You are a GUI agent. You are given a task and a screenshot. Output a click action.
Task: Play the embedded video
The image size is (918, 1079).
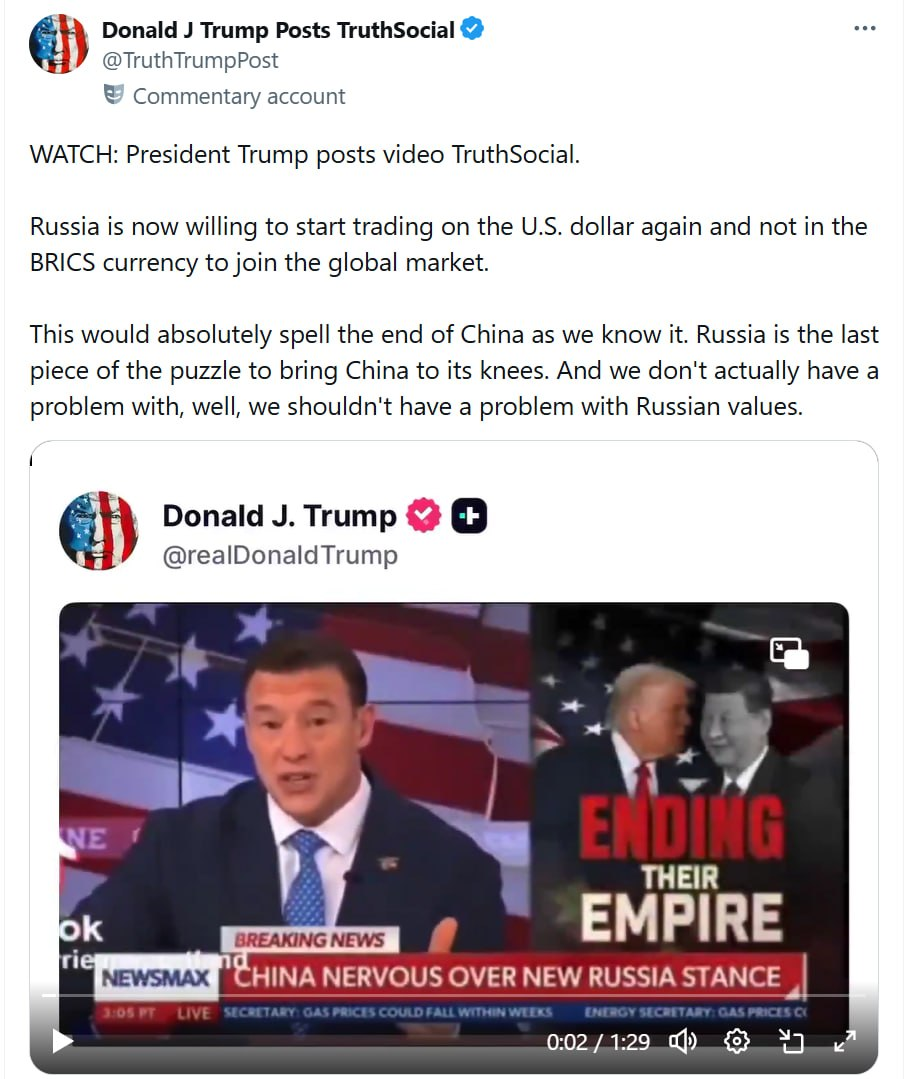click(62, 1040)
